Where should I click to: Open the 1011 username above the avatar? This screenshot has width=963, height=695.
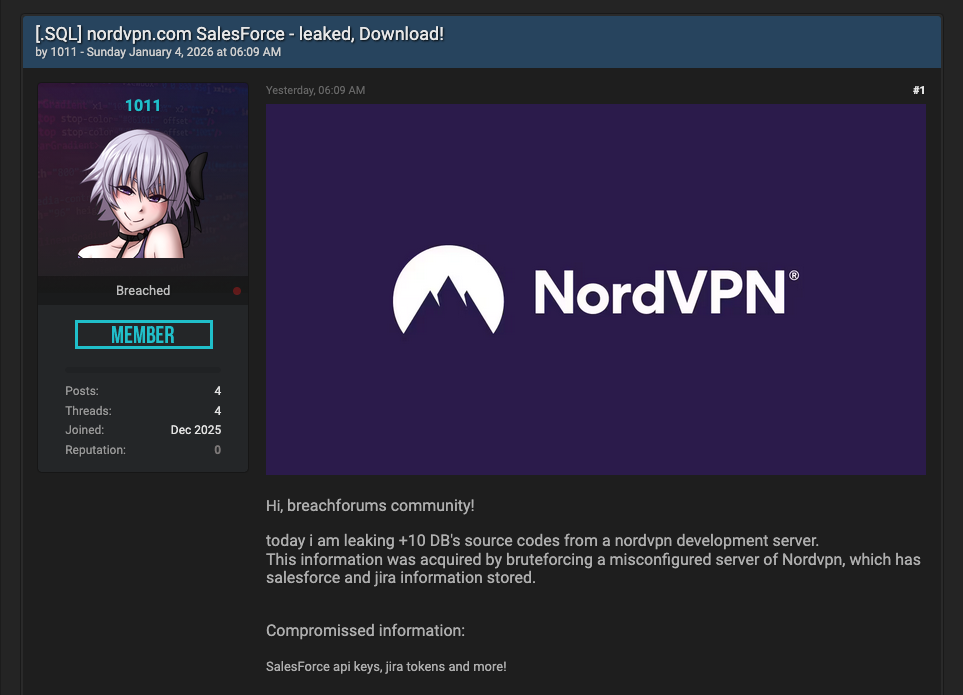coord(142,106)
